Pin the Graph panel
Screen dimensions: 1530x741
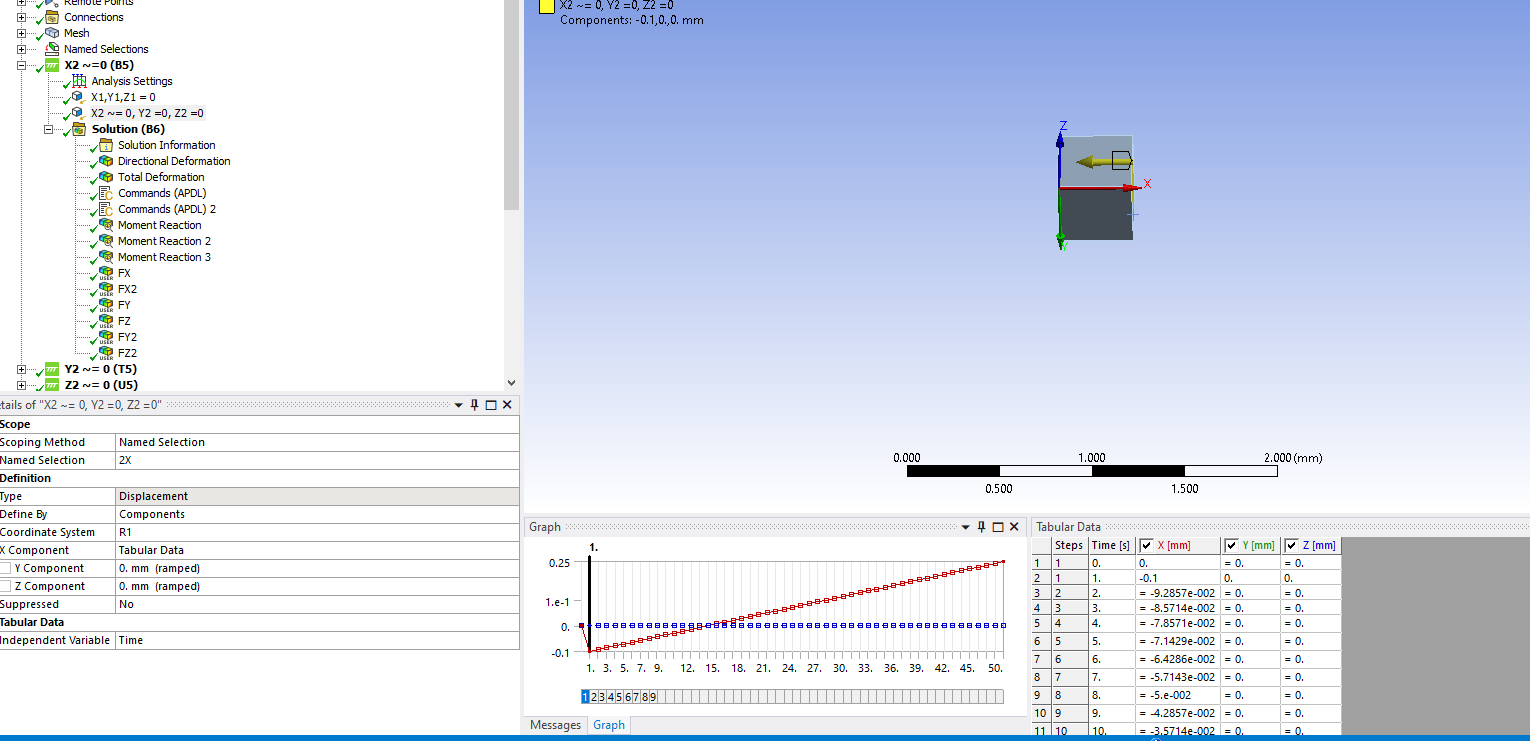point(981,527)
